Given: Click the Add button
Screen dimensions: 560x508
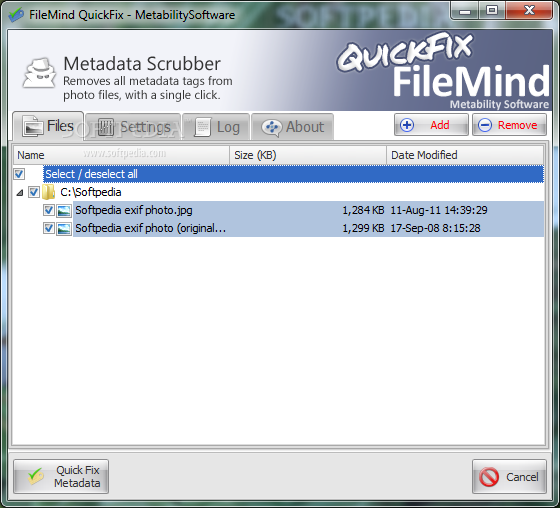Looking at the screenshot, I should [431, 125].
